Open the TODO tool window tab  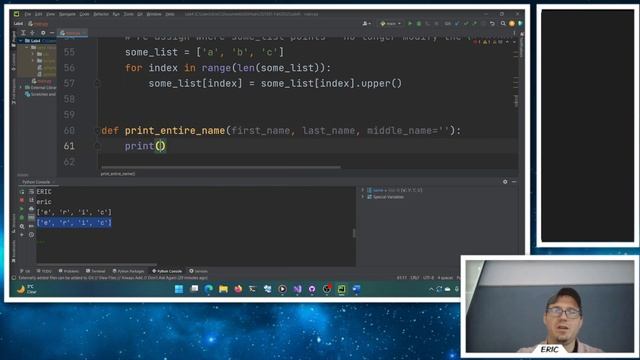point(44,271)
